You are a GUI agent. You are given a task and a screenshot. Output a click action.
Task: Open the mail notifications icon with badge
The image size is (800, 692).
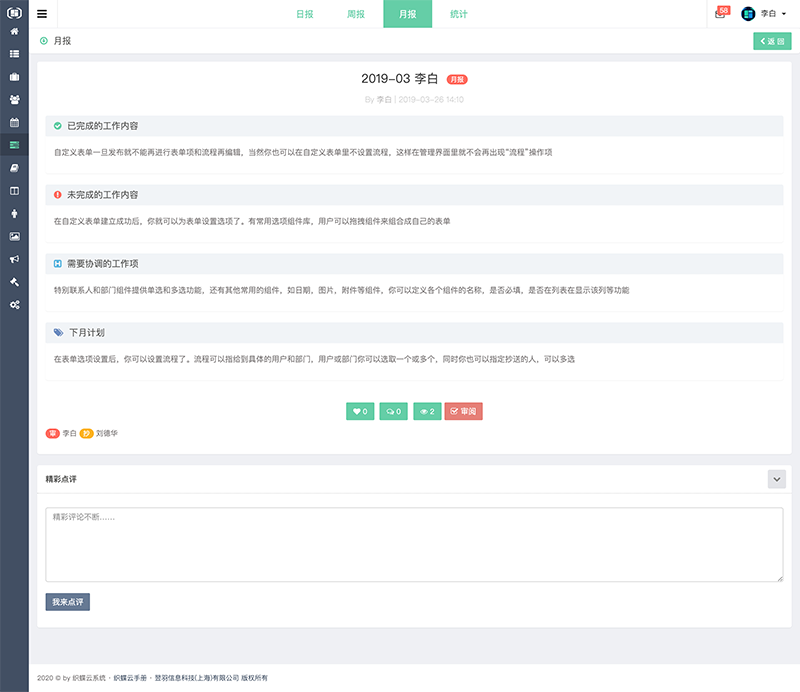721,14
